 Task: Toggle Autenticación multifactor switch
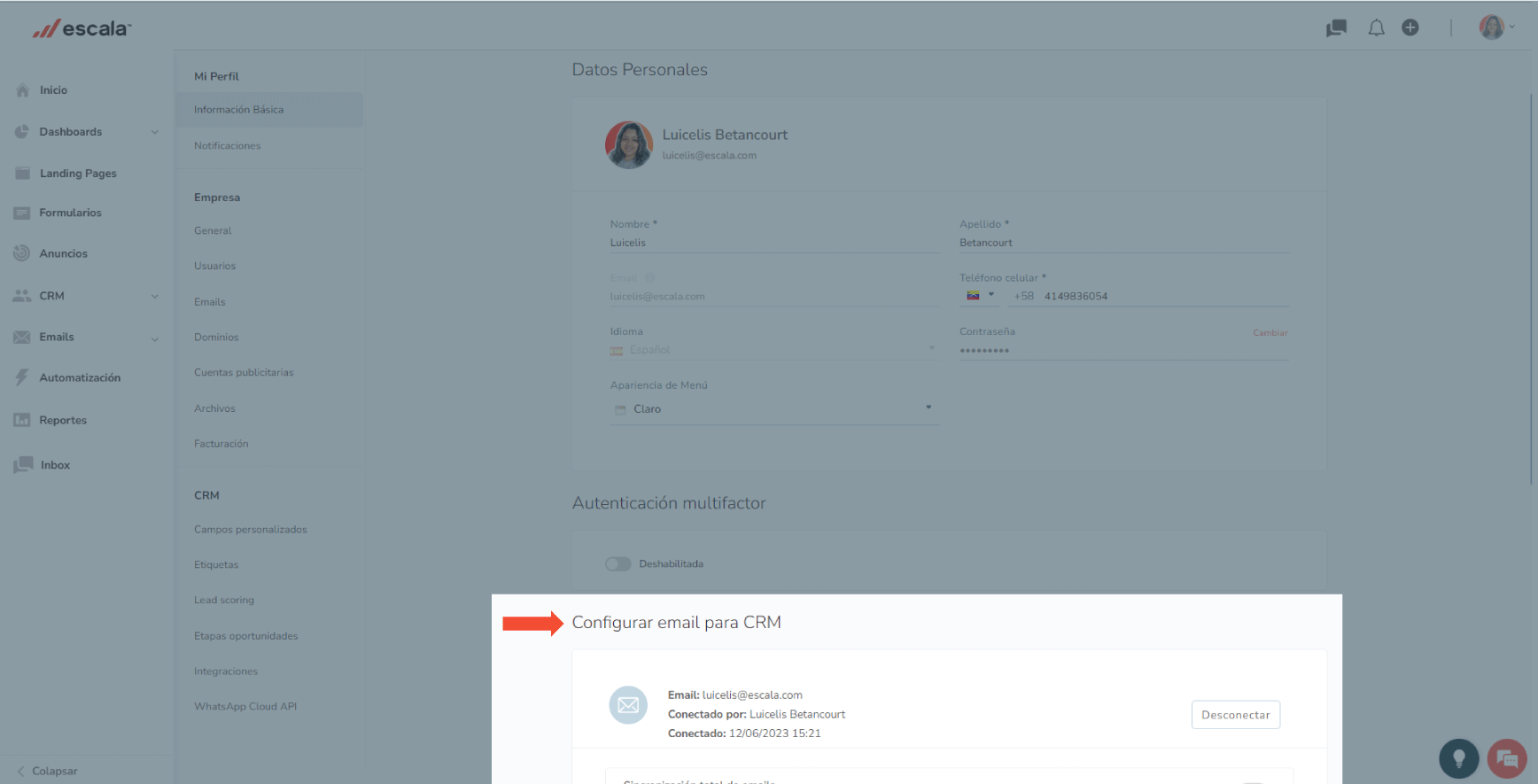pyautogui.click(x=618, y=564)
